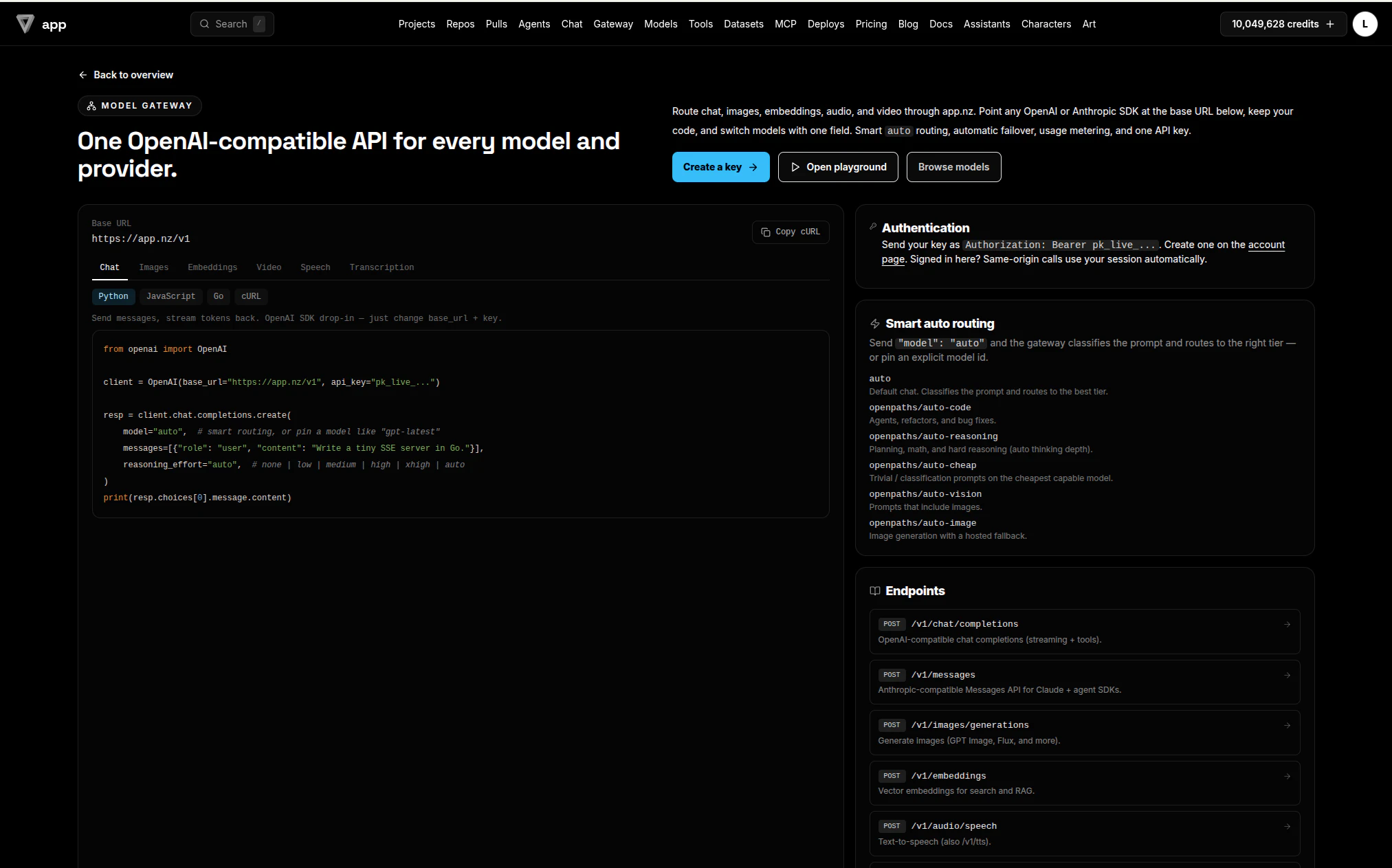Open Gateway in the navigation bar

tap(613, 24)
